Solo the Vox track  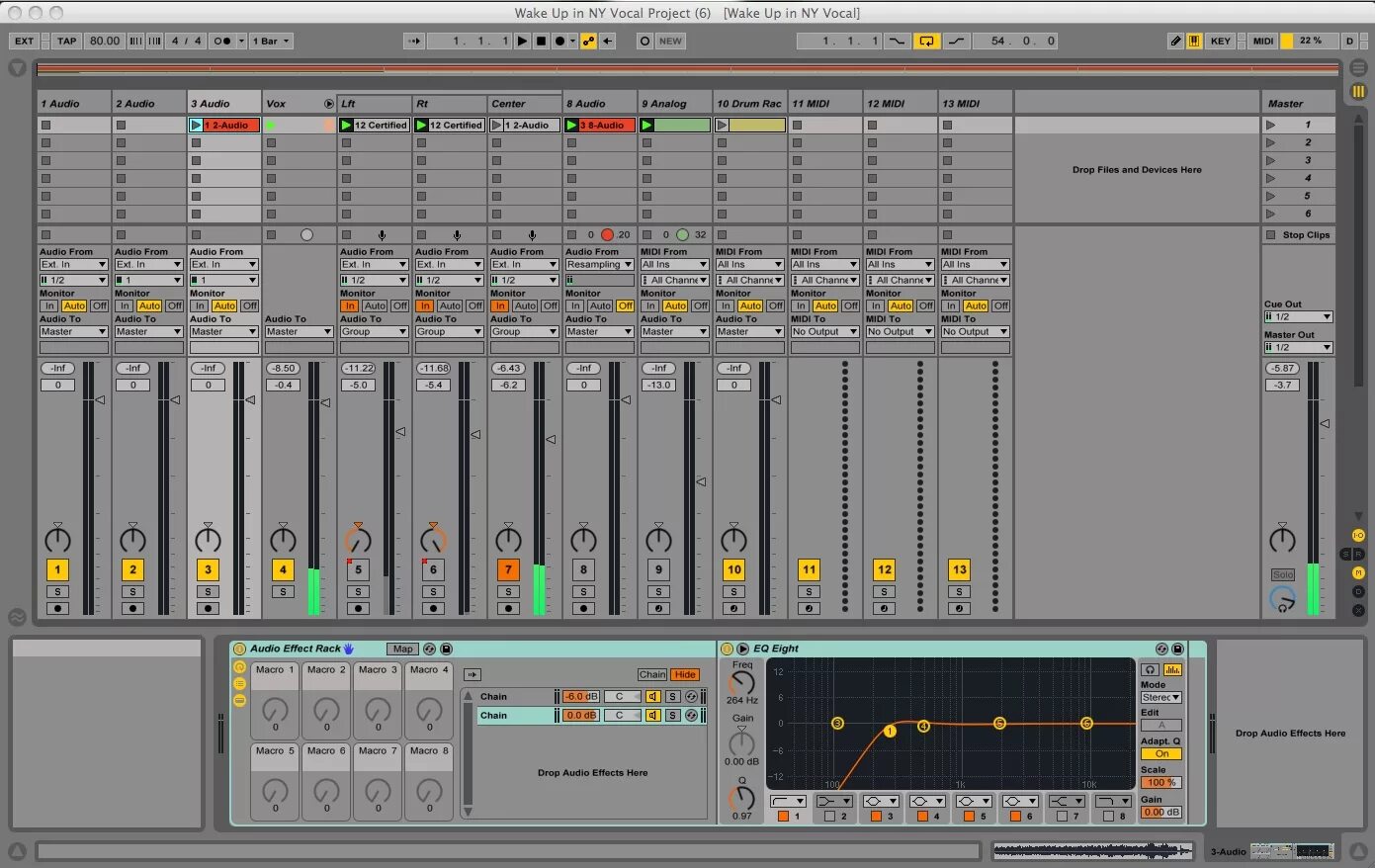pos(283,591)
